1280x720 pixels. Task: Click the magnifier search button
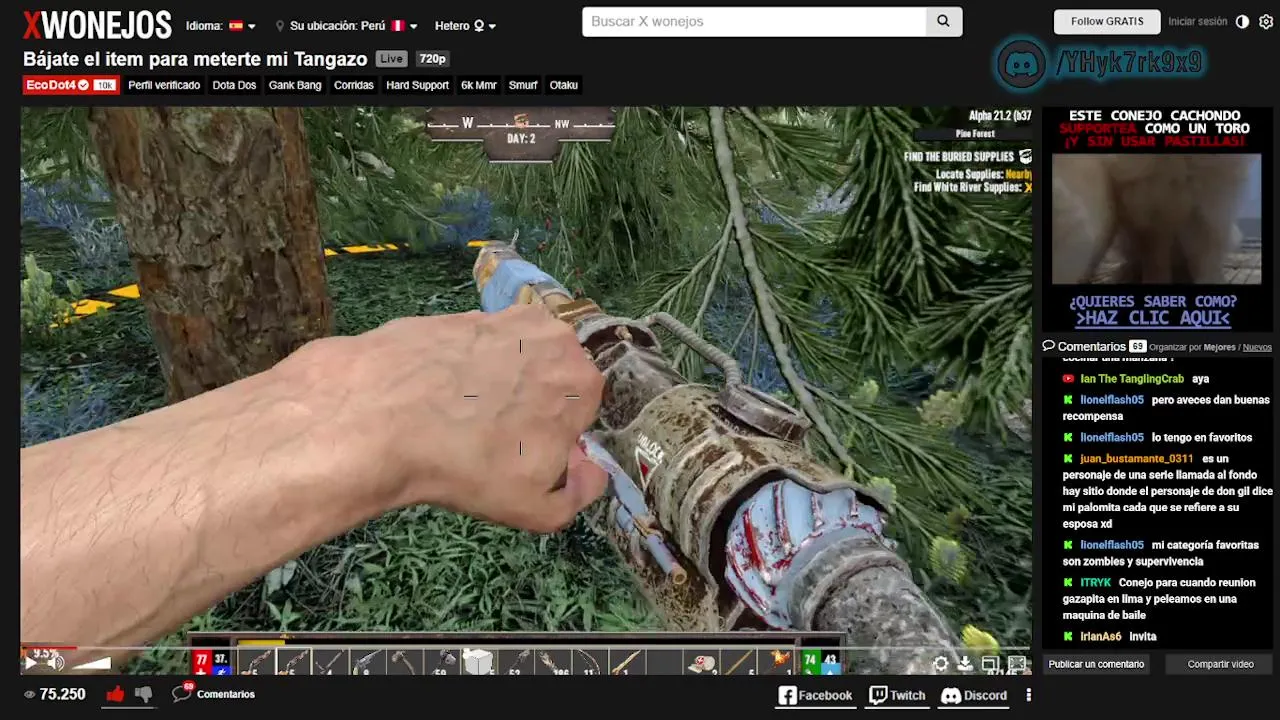pos(944,21)
